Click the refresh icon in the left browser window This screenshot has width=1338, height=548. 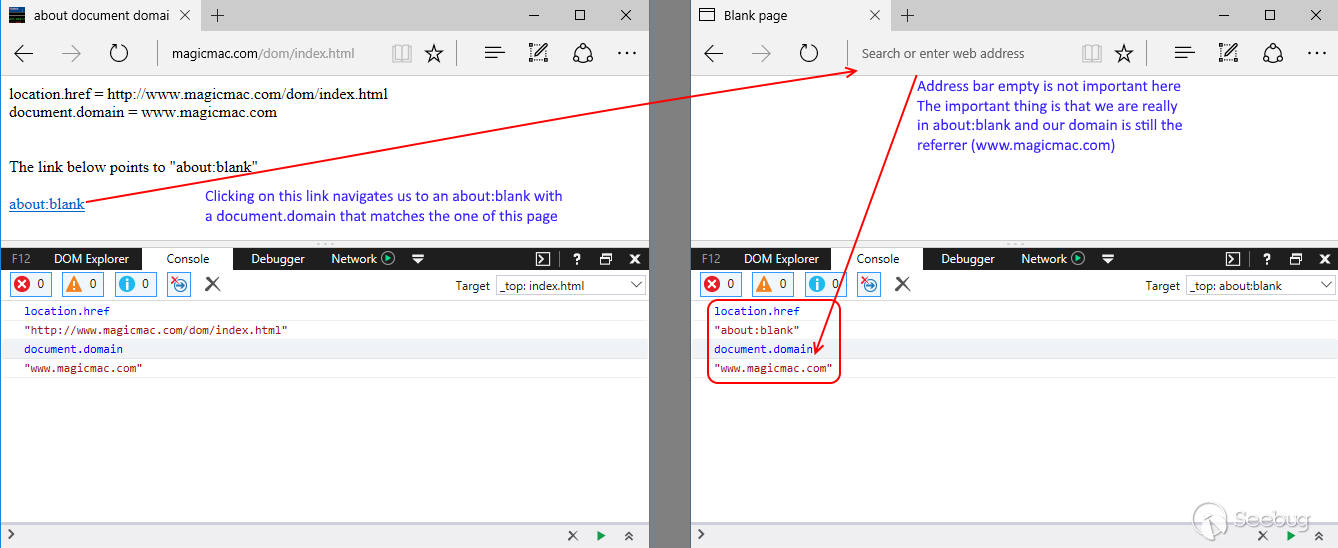pyautogui.click(x=119, y=54)
